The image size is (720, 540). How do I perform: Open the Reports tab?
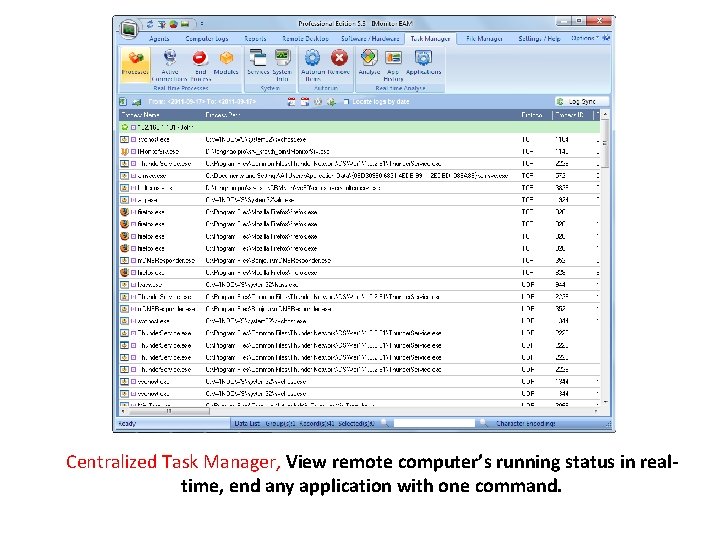[x=255, y=39]
